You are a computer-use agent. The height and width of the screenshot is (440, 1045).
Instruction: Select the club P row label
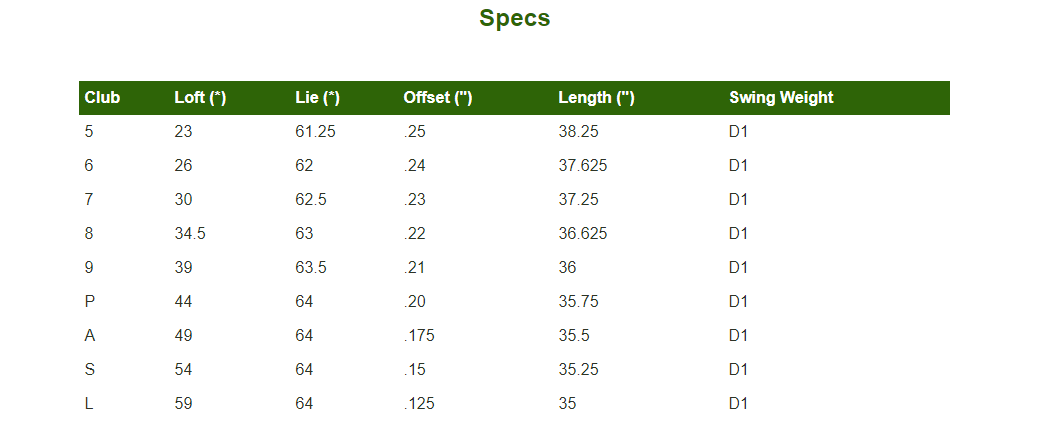click(90, 301)
